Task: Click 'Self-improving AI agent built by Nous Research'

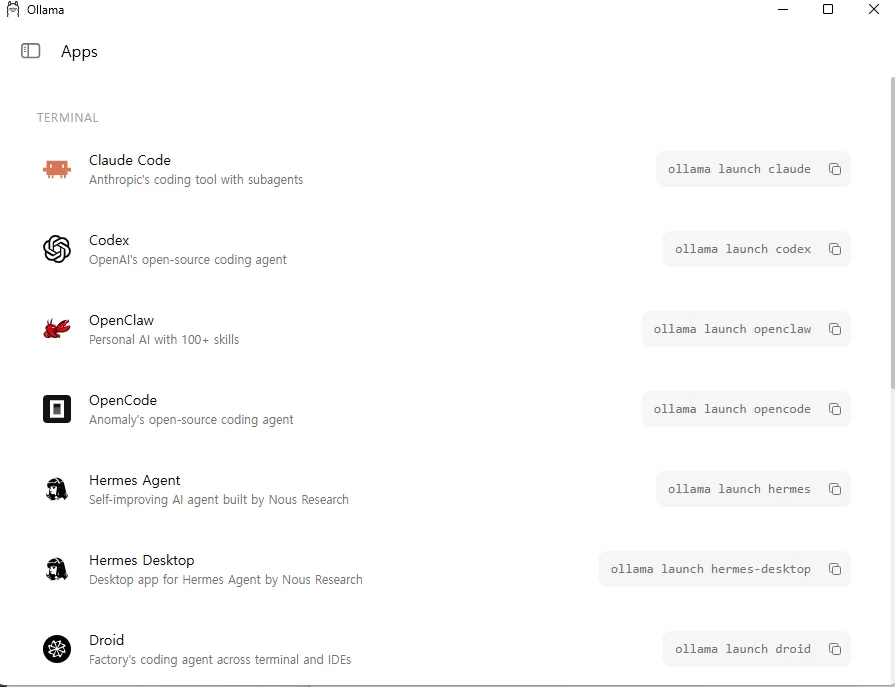Action: [x=219, y=500]
